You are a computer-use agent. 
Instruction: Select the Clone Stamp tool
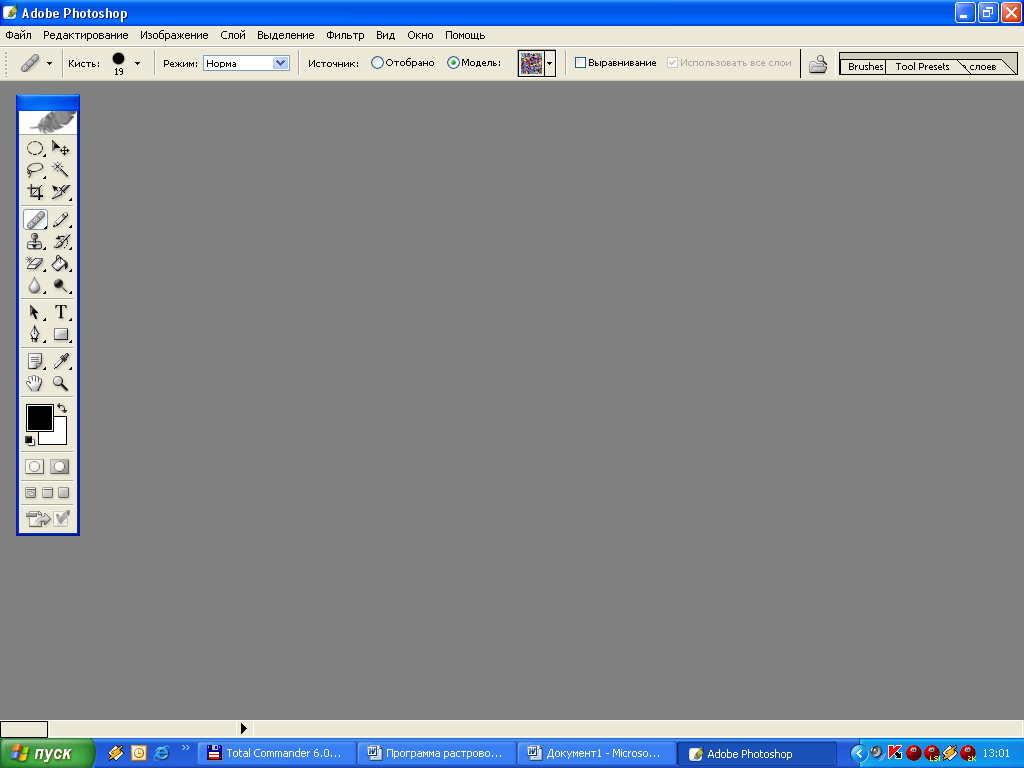click(35, 242)
